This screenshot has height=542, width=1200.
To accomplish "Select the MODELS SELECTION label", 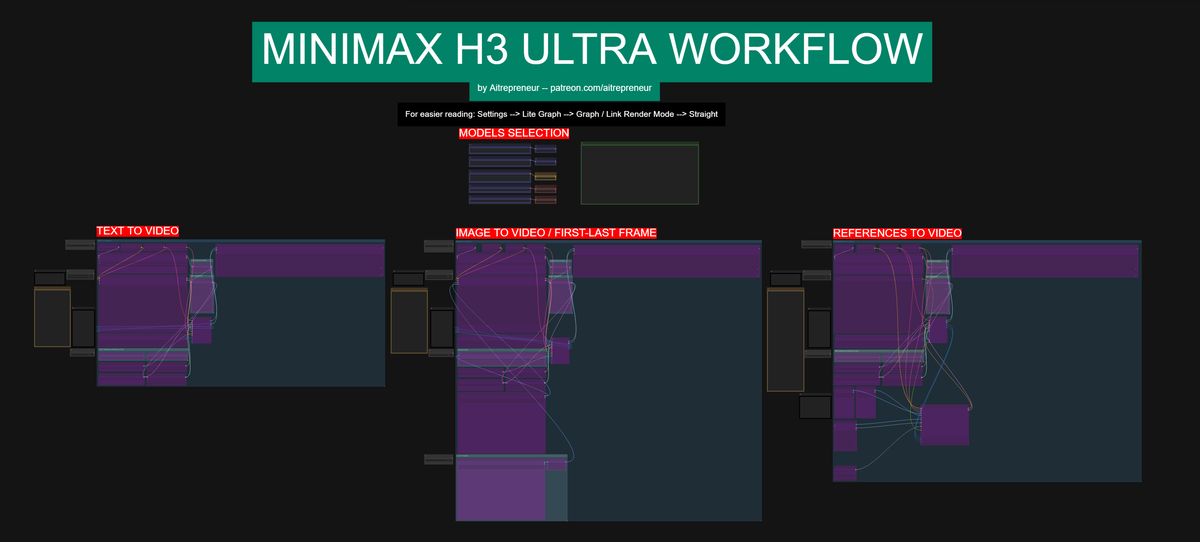I will (x=514, y=133).
